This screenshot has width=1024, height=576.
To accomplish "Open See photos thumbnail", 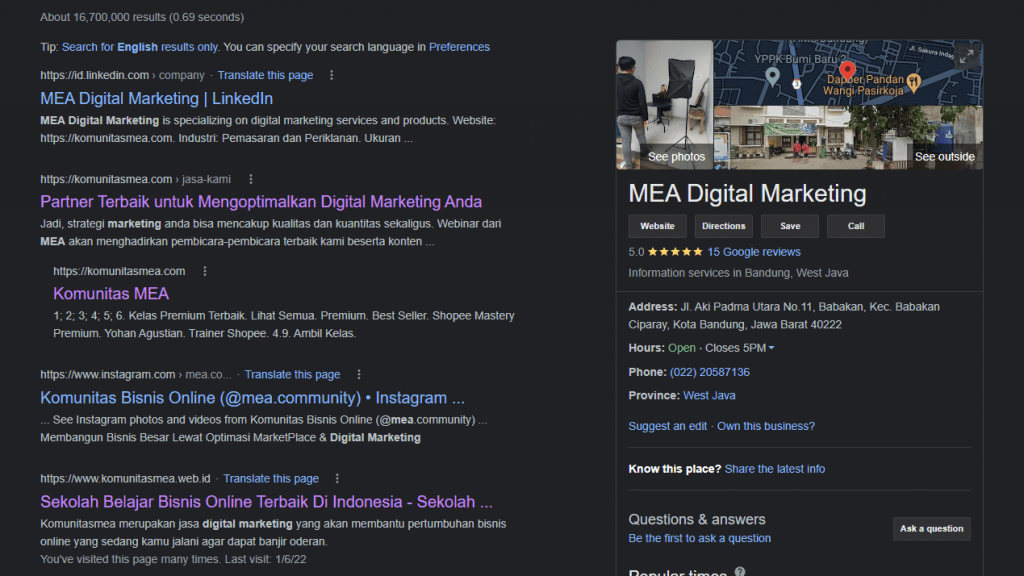I will pos(665,104).
